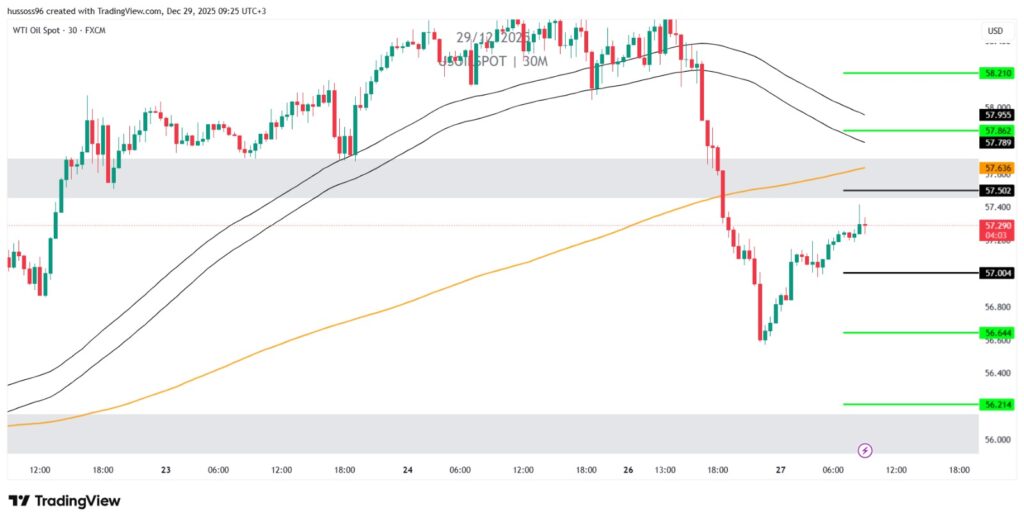Click the black 57.004 support label
The width and height of the screenshot is (1024, 522).
click(x=998, y=272)
